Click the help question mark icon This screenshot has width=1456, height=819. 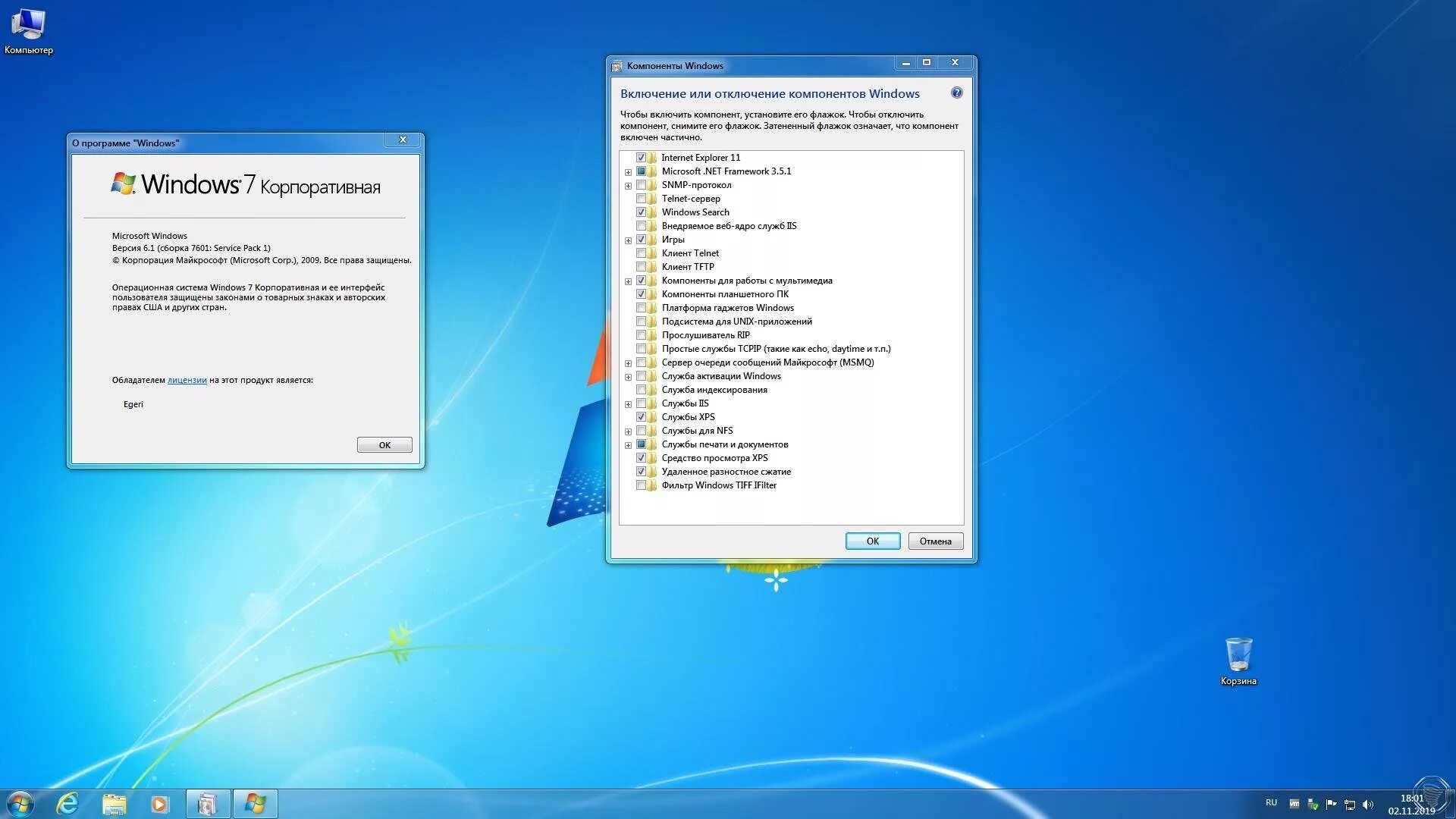pos(956,93)
